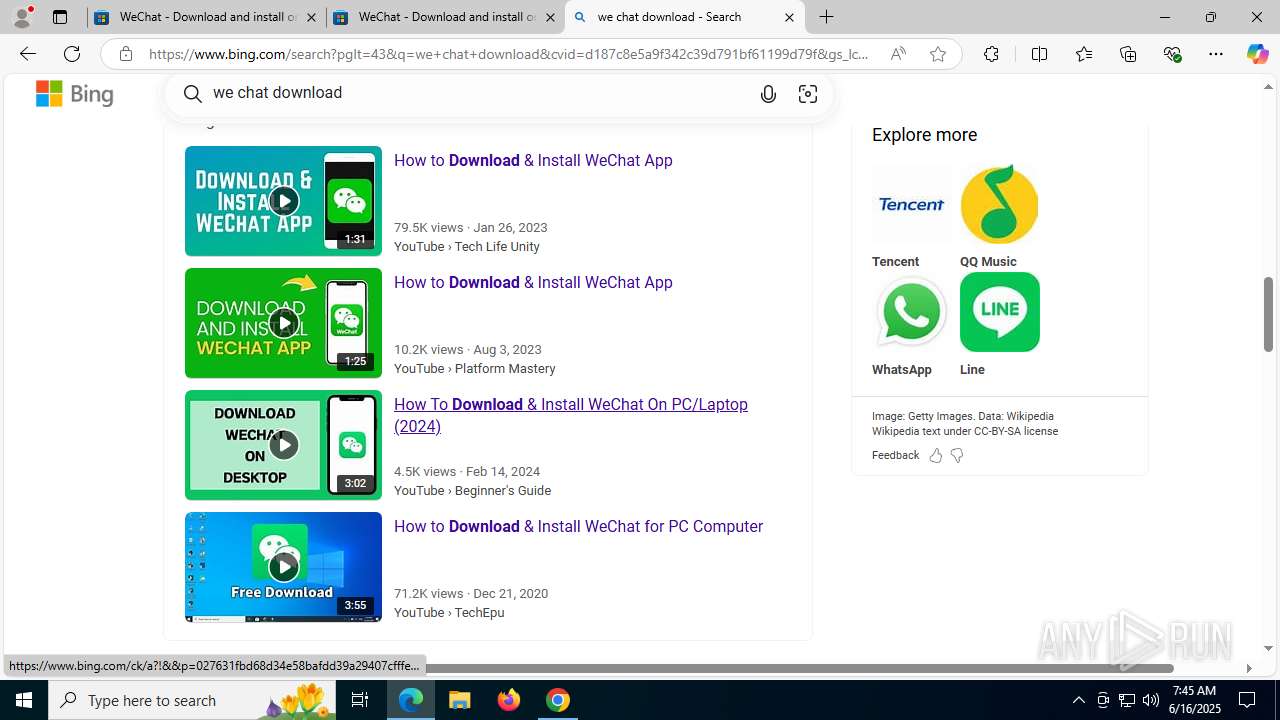
Task: Add this page to favorites star
Action: tap(937, 54)
